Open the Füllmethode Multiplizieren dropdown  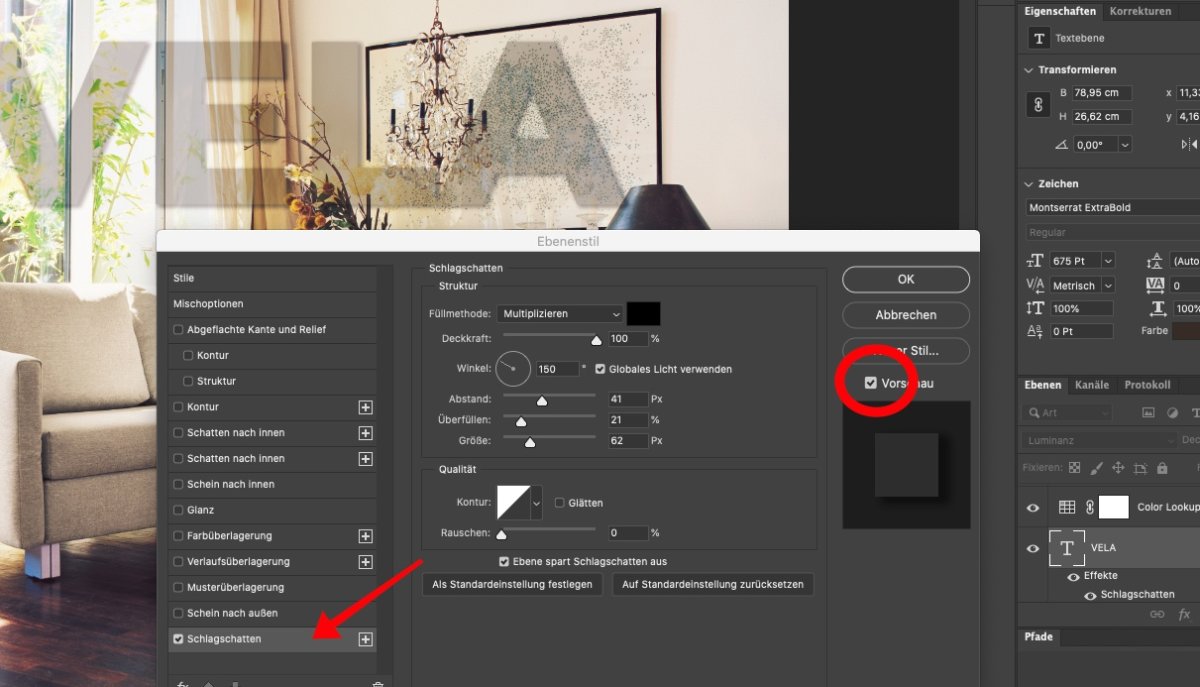tap(561, 314)
